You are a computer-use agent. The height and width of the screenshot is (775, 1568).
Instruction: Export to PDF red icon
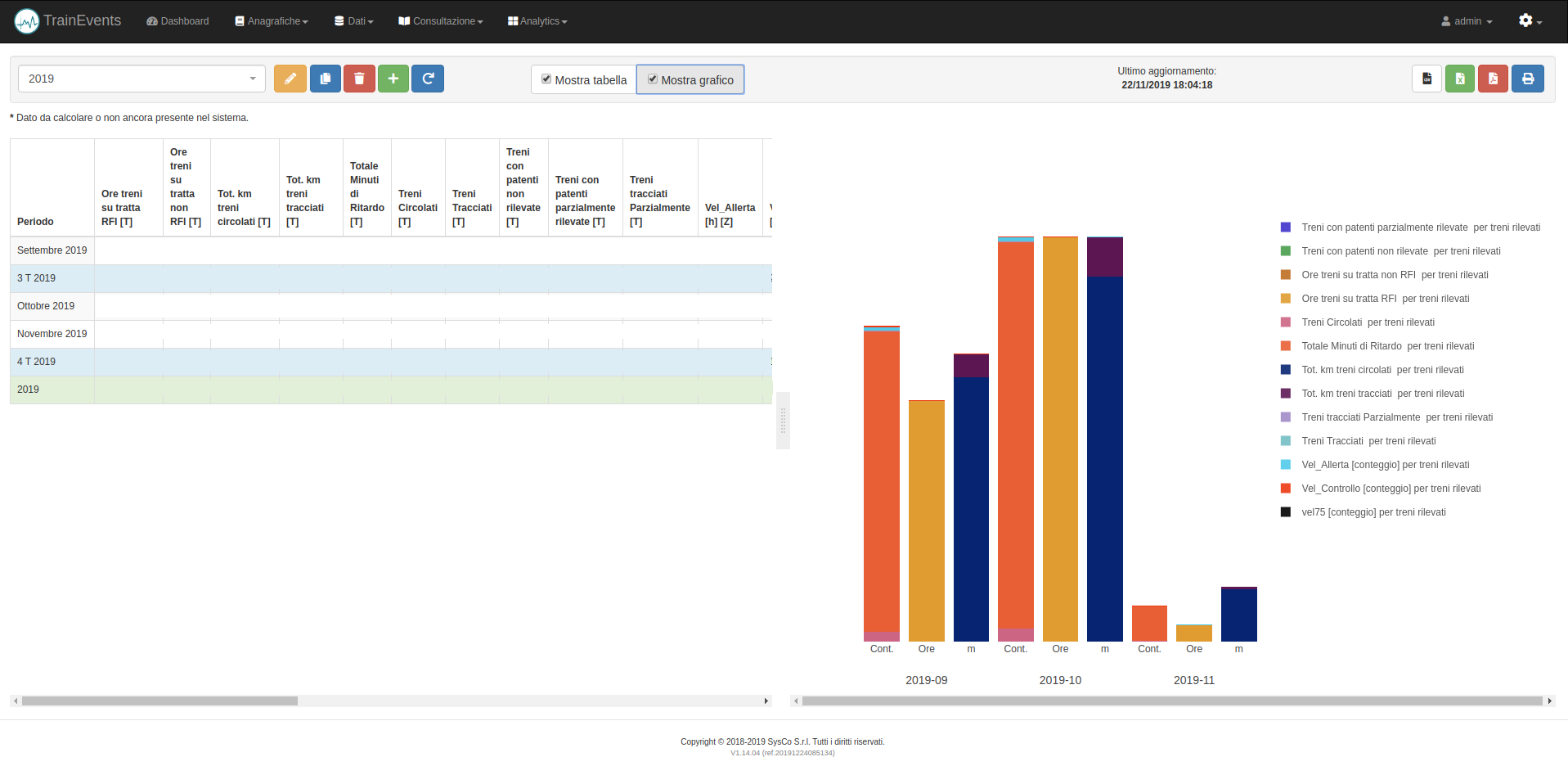pos(1493,79)
